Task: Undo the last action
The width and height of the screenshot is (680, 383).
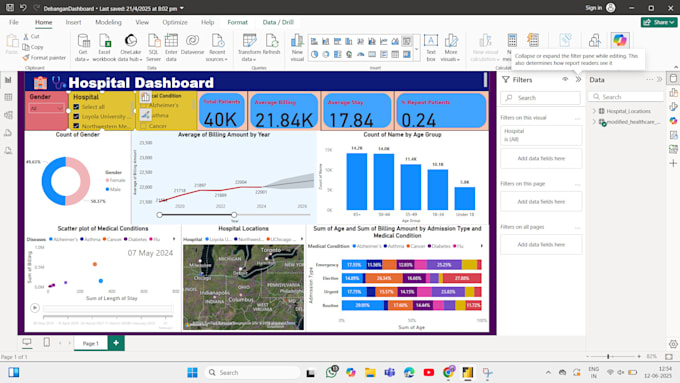Action: coord(23,8)
